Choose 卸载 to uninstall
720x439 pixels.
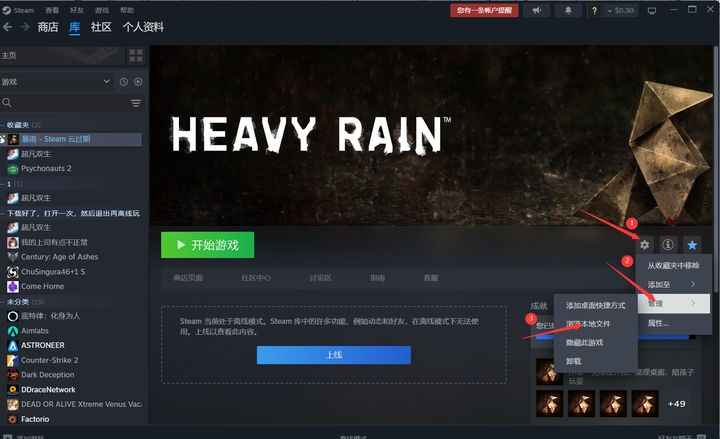point(596,361)
